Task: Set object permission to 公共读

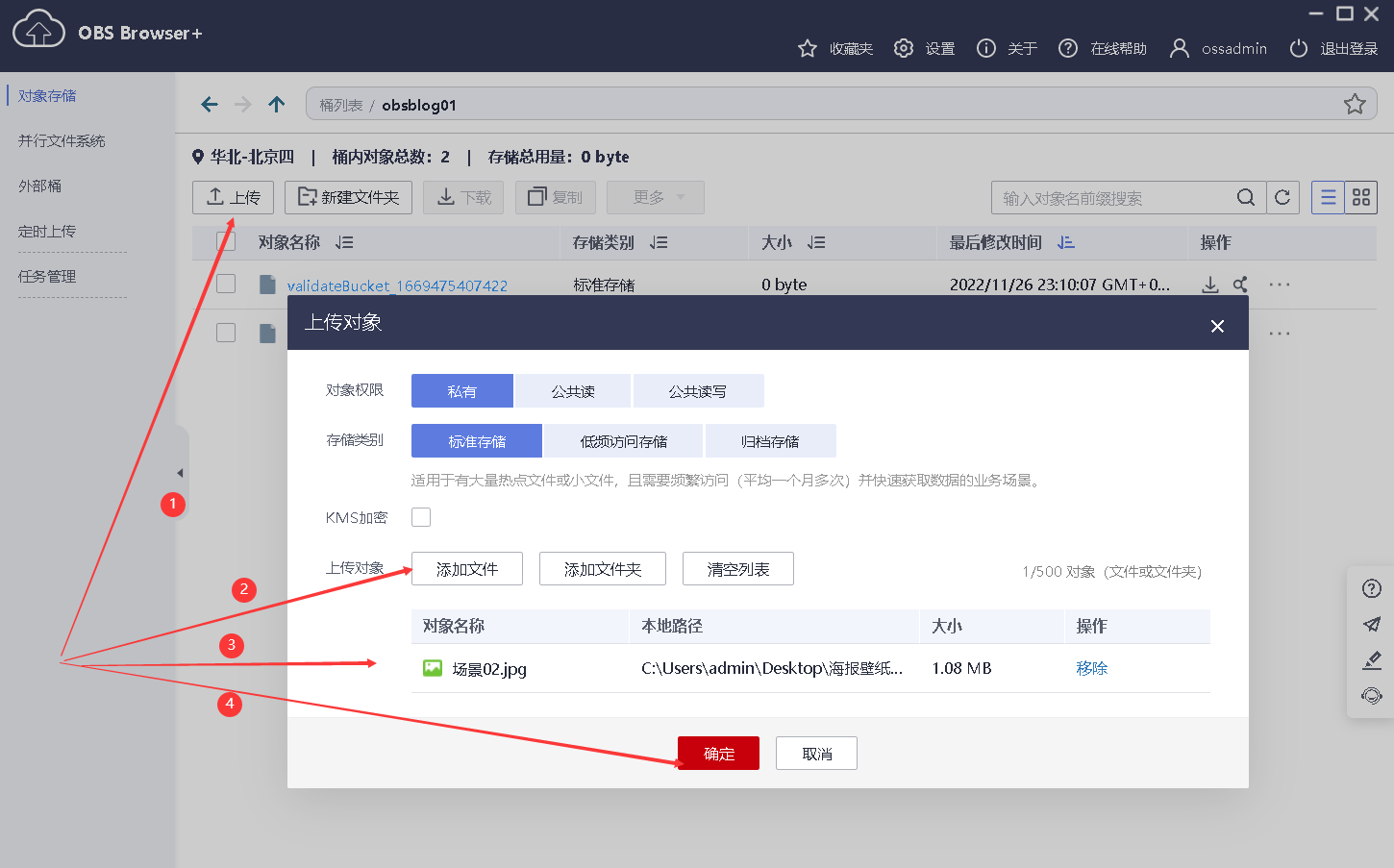Action: 573,391
